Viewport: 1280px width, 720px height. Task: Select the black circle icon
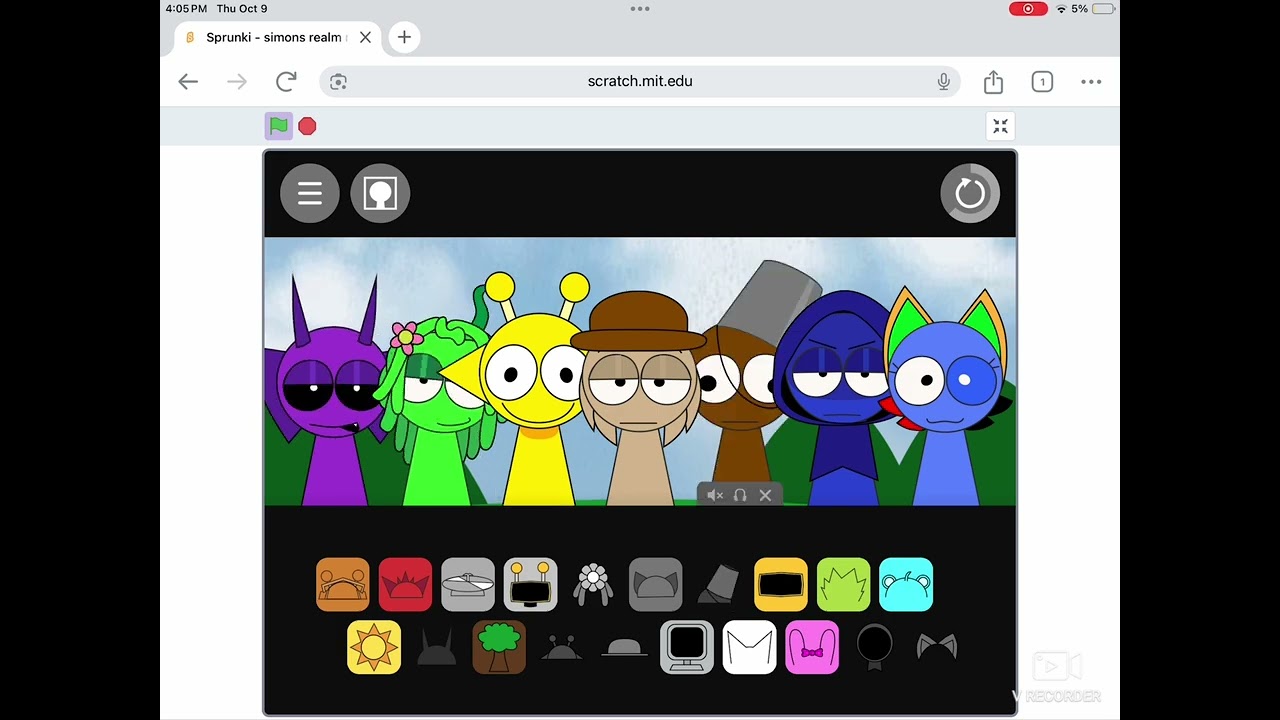coord(874,647)
